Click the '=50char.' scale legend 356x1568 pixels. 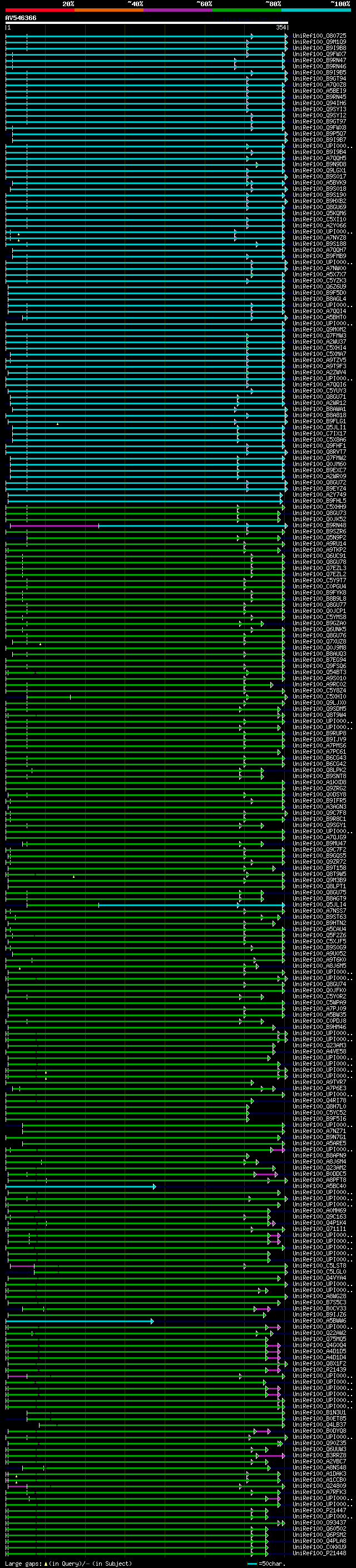tap(266, 1563)
